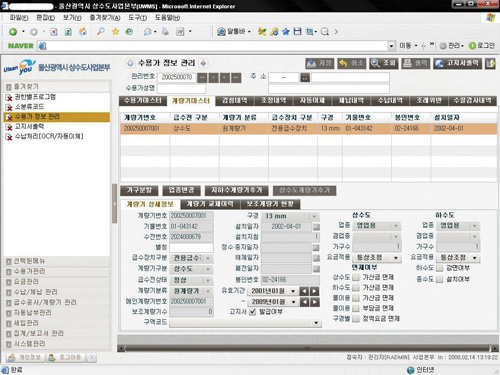Open the browser Mail icon

point(147,32)
